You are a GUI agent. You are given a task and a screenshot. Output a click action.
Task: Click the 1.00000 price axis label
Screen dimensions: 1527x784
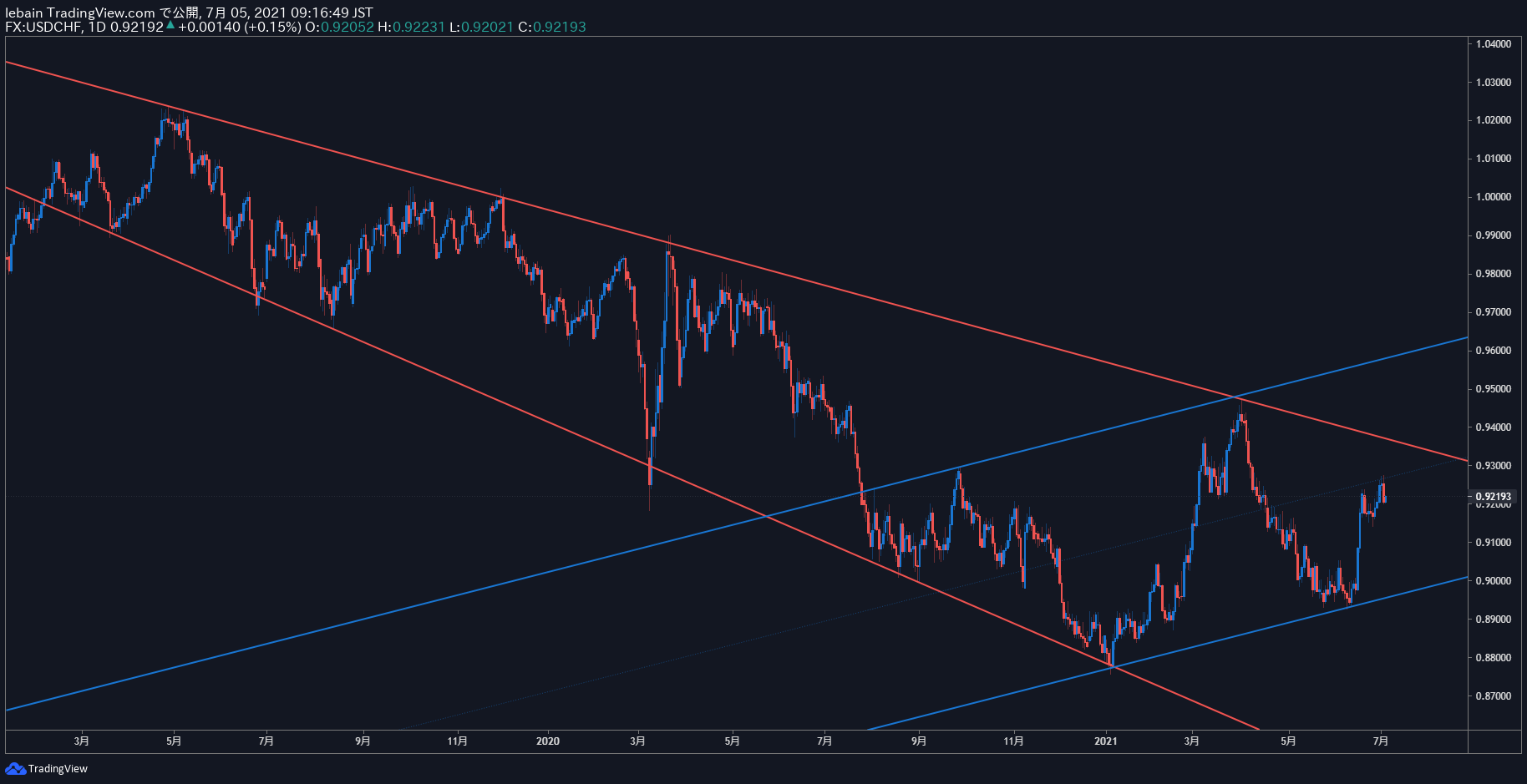1494,197
